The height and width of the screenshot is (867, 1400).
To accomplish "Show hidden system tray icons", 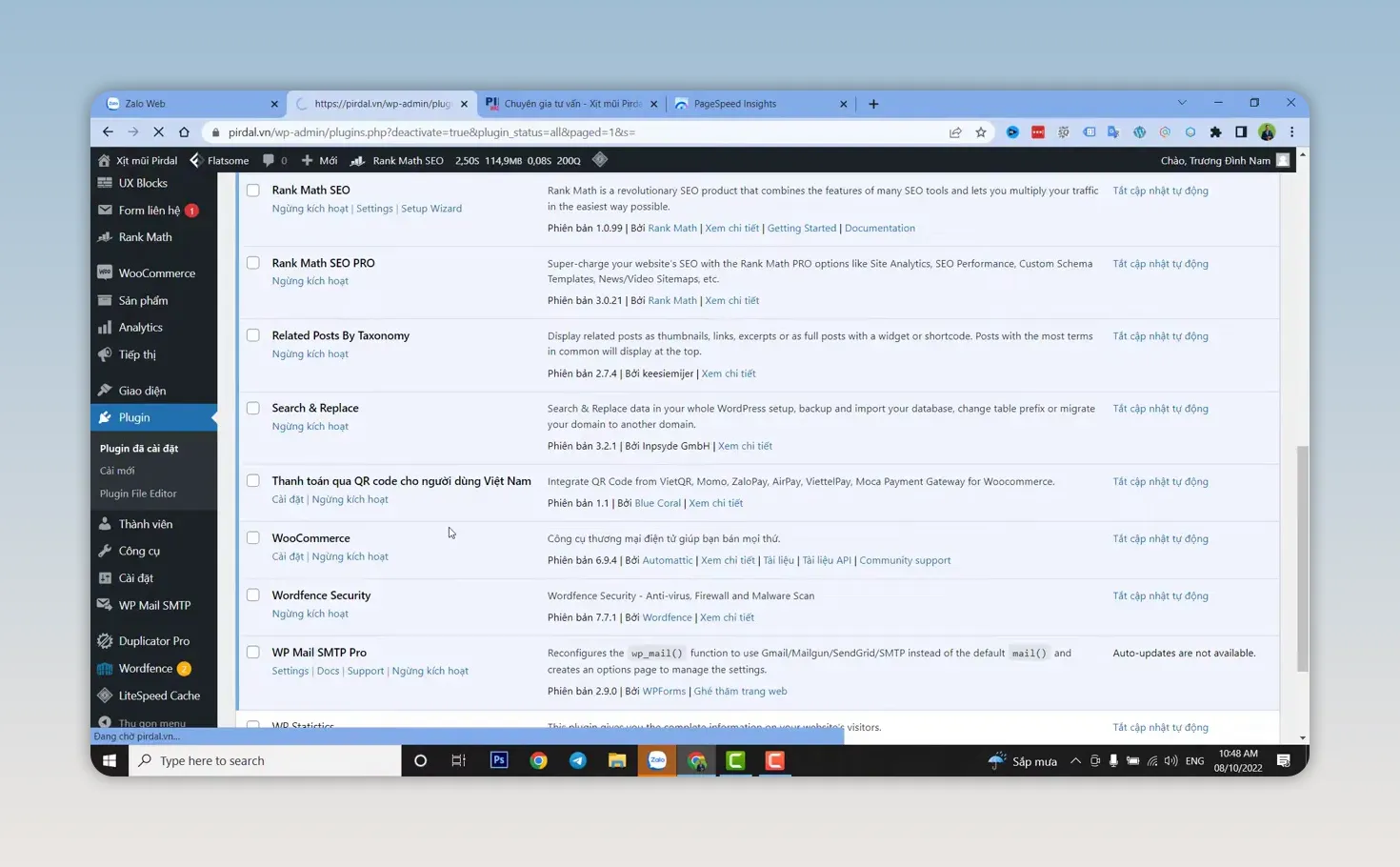I will point(1075,760).
